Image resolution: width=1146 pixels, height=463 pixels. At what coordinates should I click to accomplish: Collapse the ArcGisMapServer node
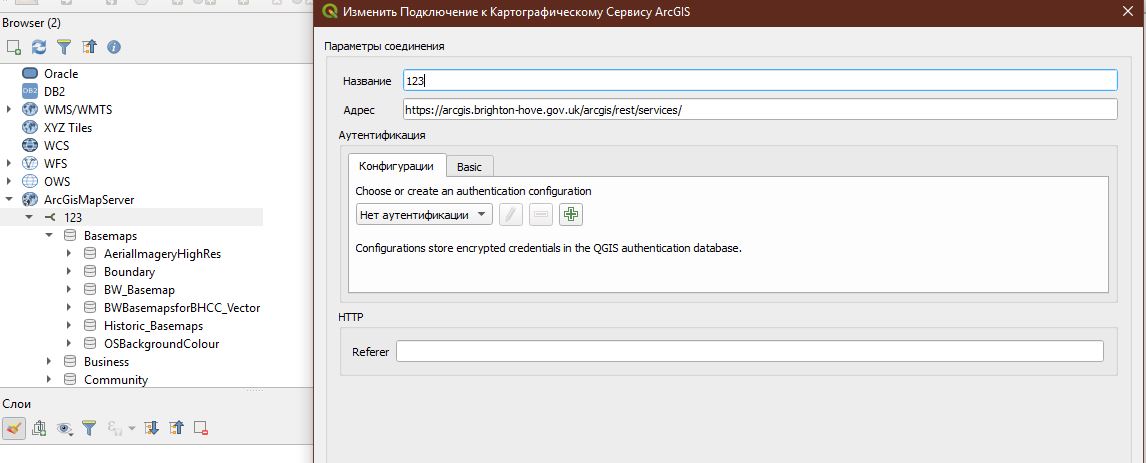coord(9,199)
